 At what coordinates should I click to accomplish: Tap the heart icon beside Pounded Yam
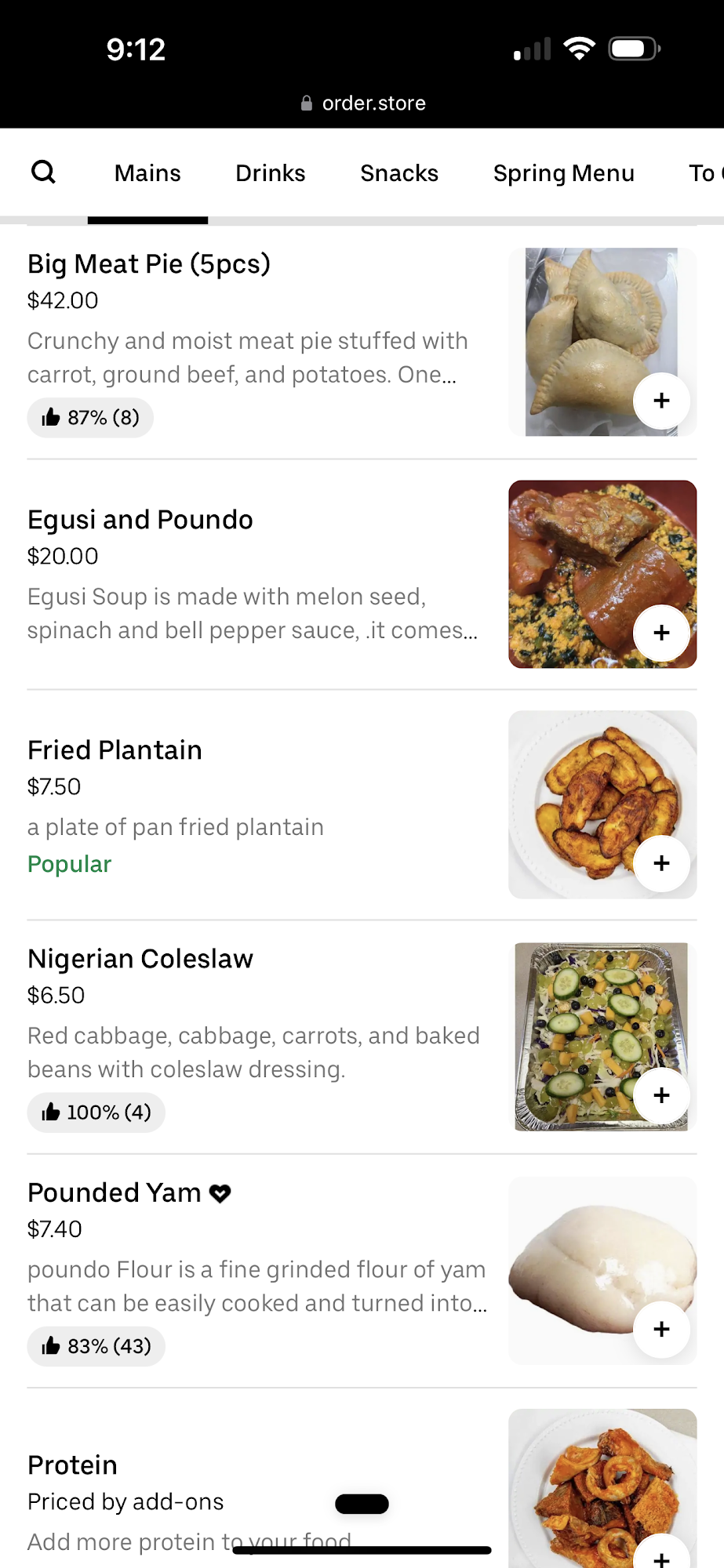220,1193
